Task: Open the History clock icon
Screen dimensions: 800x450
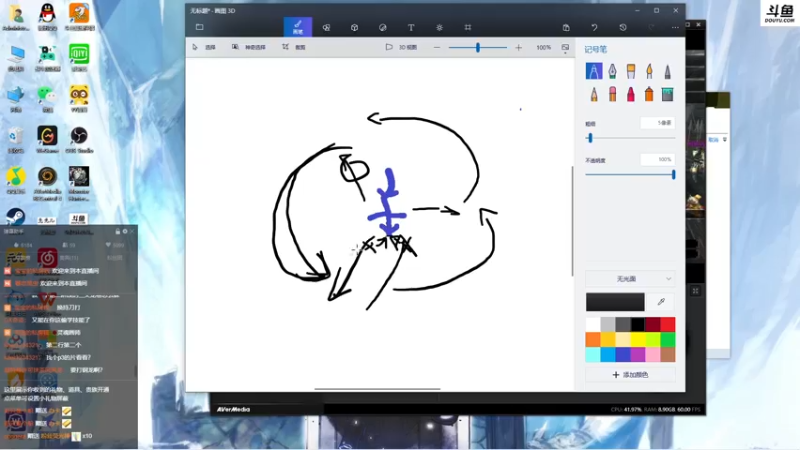Action: [x=623, y=28]
